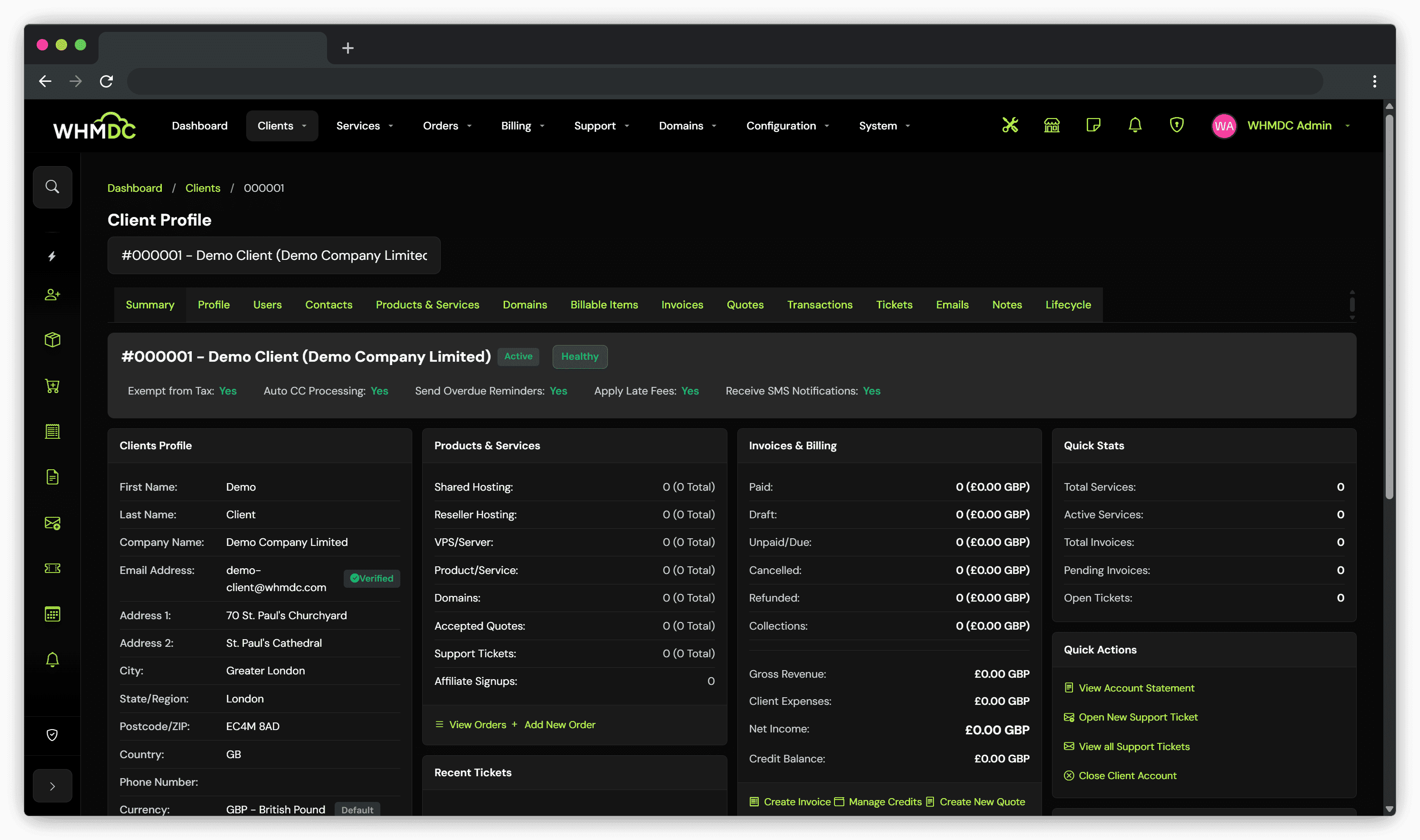This screenshot has height=840, width=1420.
Task: Click the security shield icon near profile
Action: [1177, 125]
